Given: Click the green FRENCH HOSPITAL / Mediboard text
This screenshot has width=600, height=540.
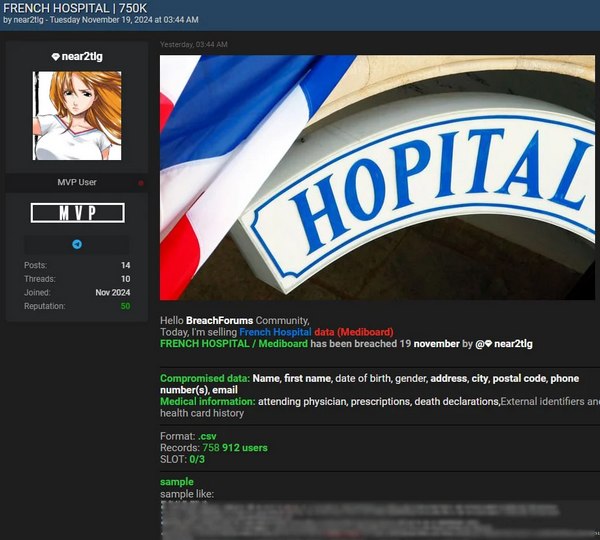Looking at the screenshot, I should point(234,344).
